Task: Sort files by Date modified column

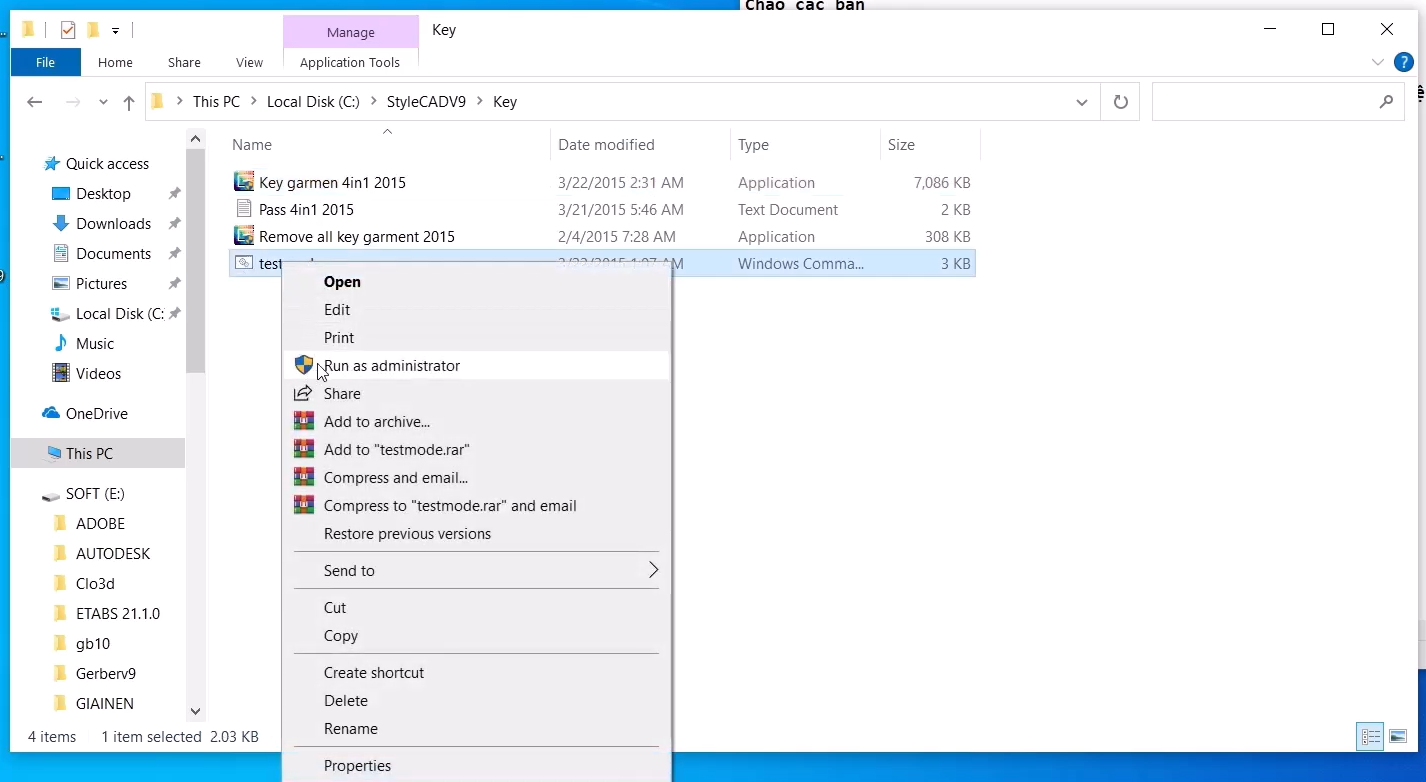Action: click(x=606, y=145)
